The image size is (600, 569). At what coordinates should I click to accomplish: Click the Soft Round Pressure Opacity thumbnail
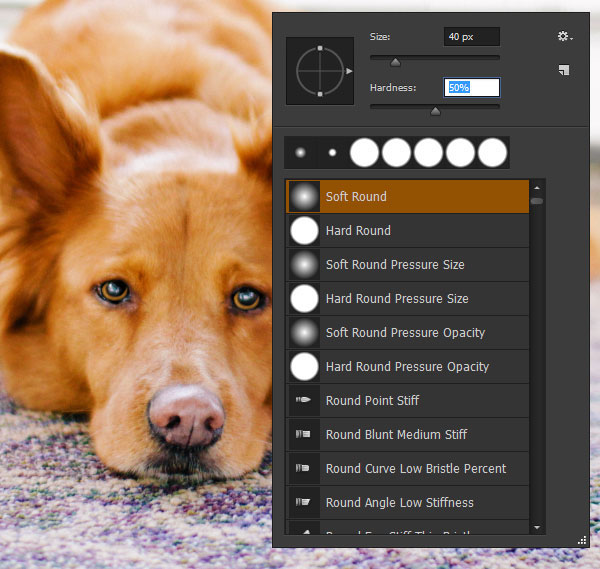coord(304,333)
